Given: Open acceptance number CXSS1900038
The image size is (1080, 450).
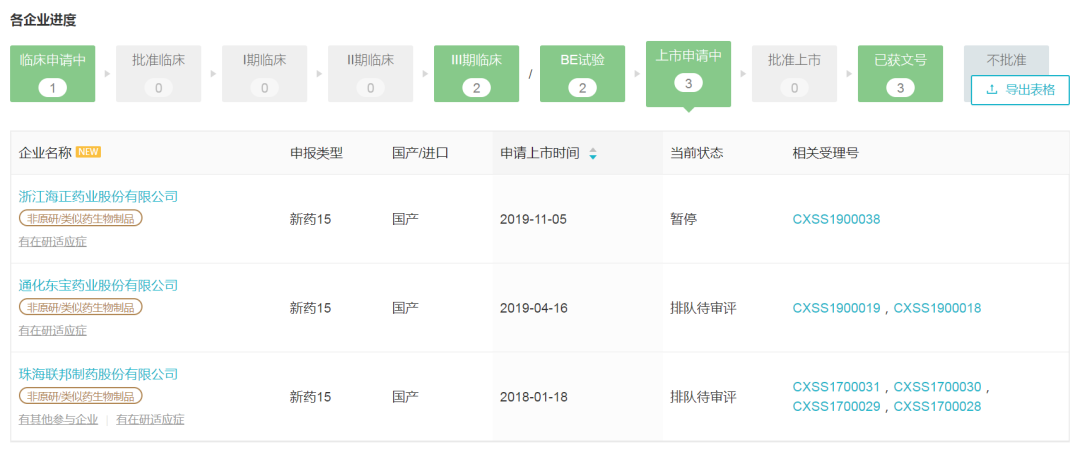Looking at the screenshot, I should point(837,219).
